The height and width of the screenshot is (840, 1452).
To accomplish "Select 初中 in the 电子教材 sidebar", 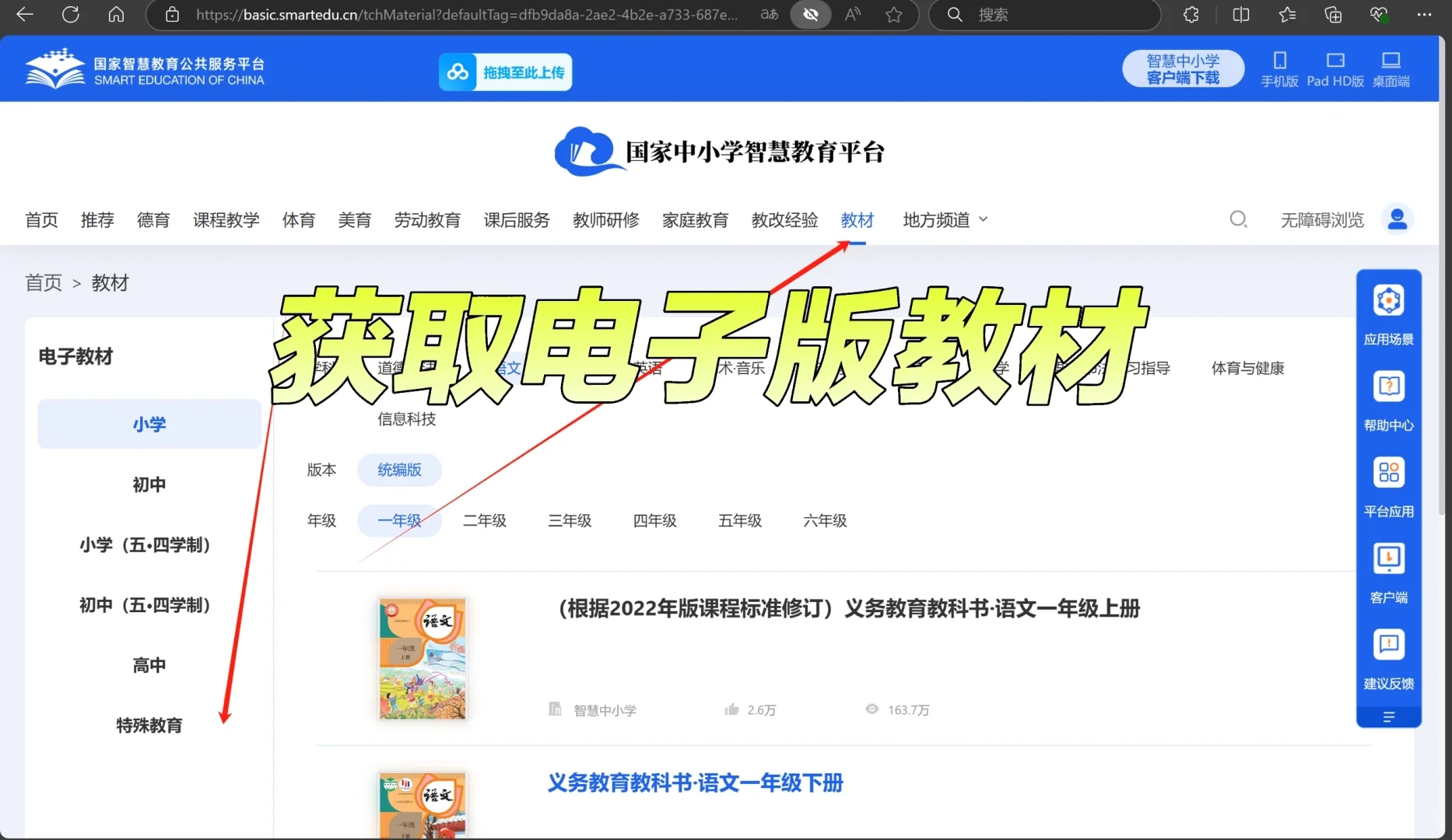I will (149, 485).
